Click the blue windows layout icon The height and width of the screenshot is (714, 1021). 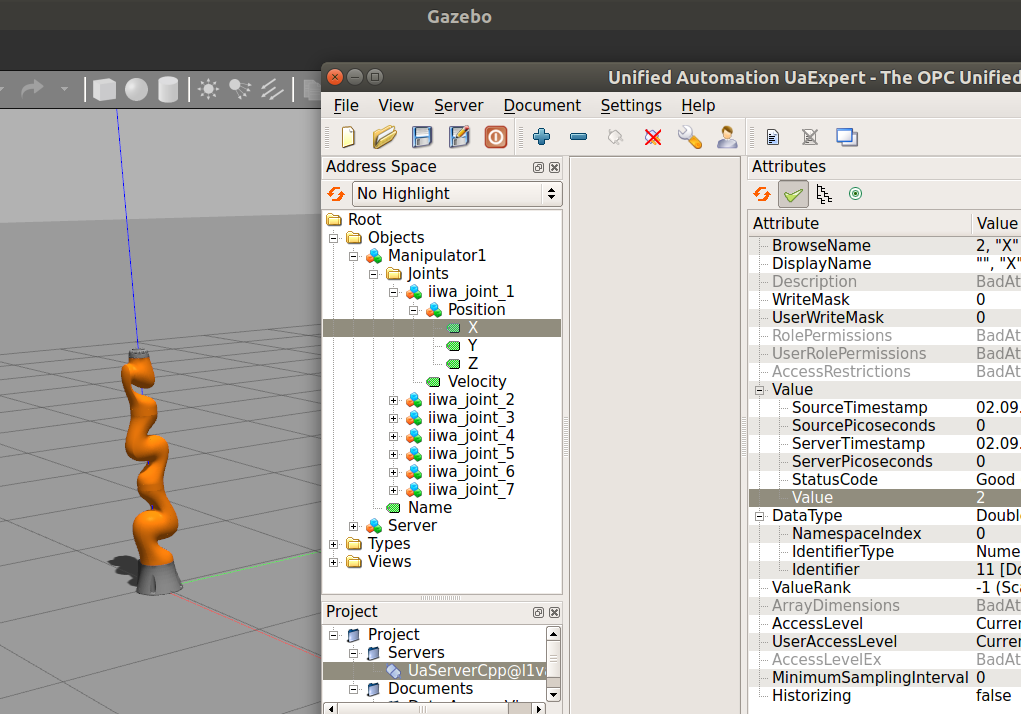[x=846, y=137]
